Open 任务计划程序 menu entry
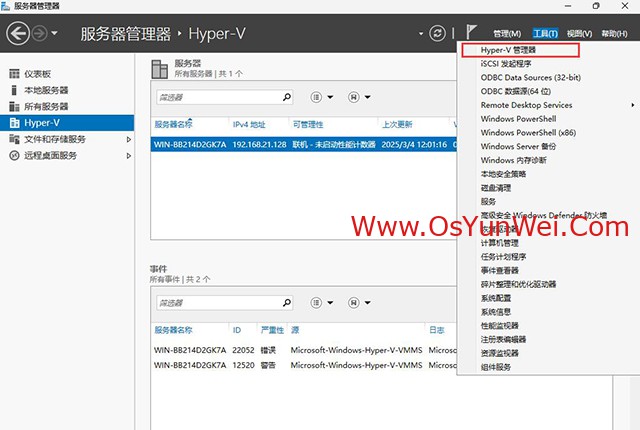Viewport: 640px width, 430px height. pyautogui.click(x=503, y=257)
